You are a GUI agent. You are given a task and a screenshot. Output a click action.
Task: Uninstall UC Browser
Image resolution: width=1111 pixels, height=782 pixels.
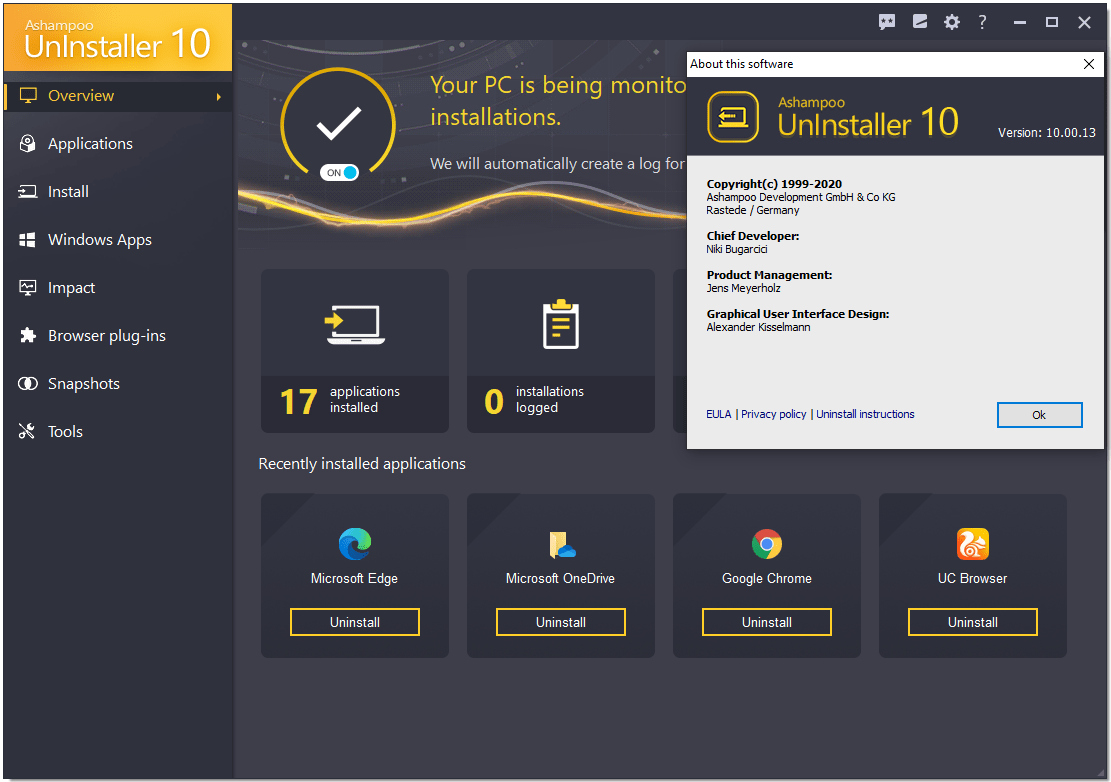(973, 622)
